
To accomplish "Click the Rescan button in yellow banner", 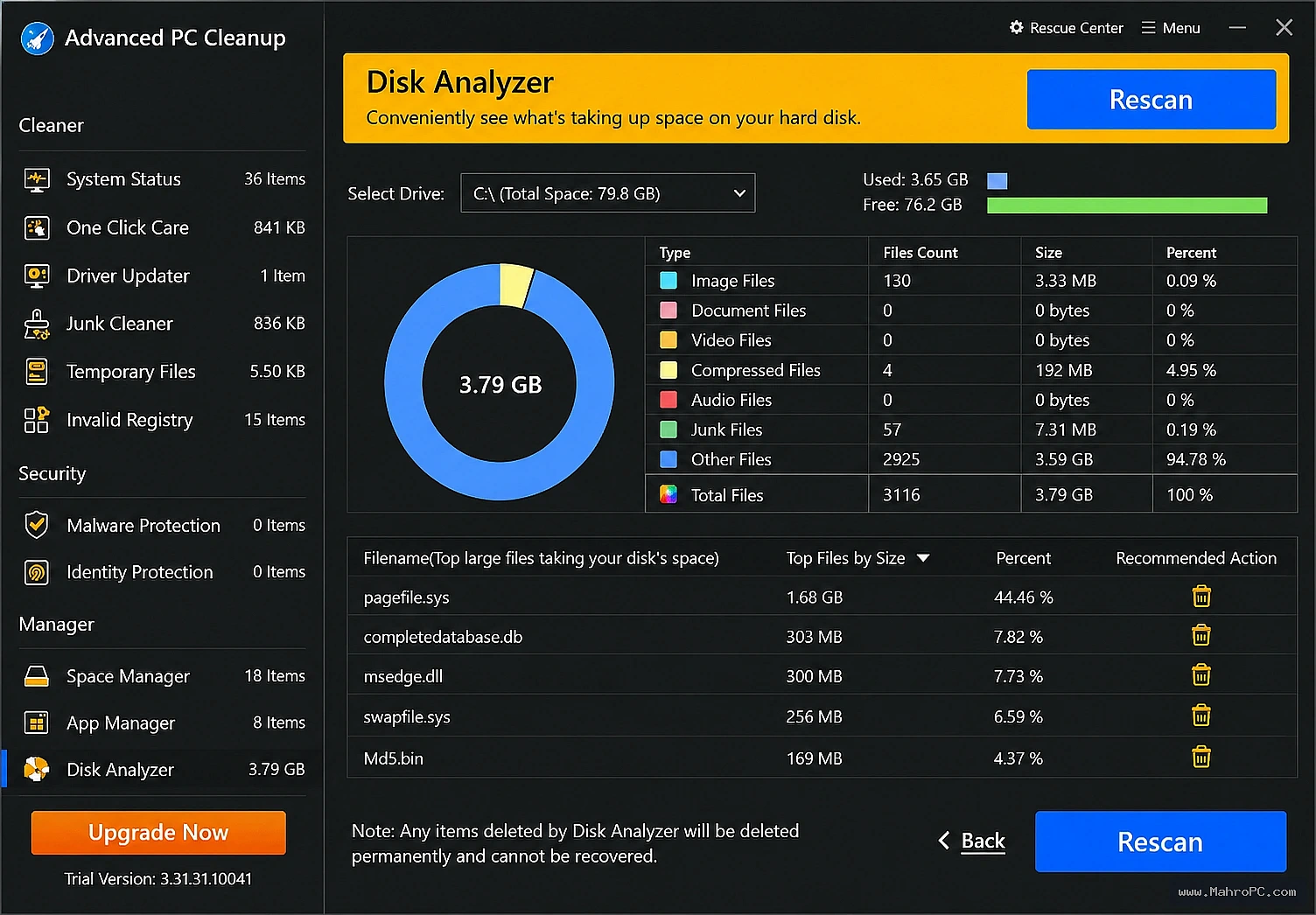I will [x=1151, y=100].
